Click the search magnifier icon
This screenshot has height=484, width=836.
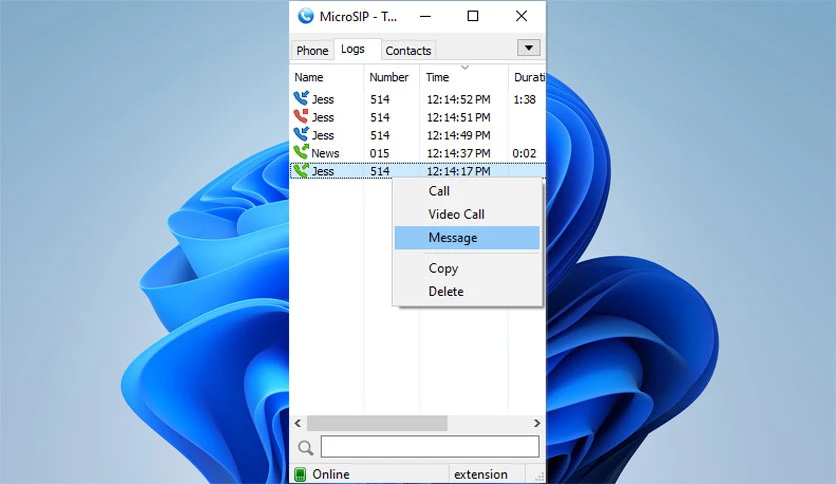[x=306, y=448]
